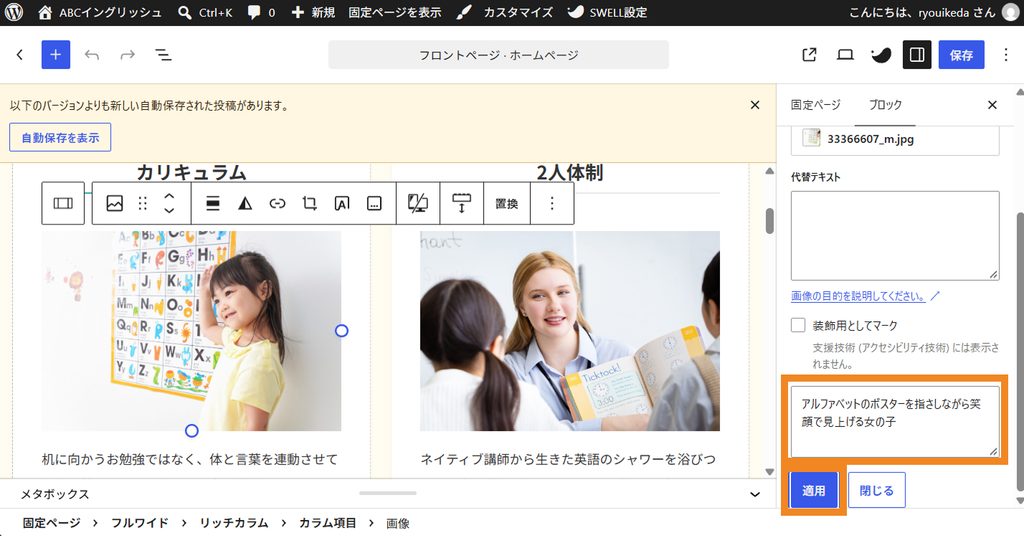The height and width of the screenshot is (536, 1024).
Task: Open editor options three-dot menu
Action: coord(1006,55)
